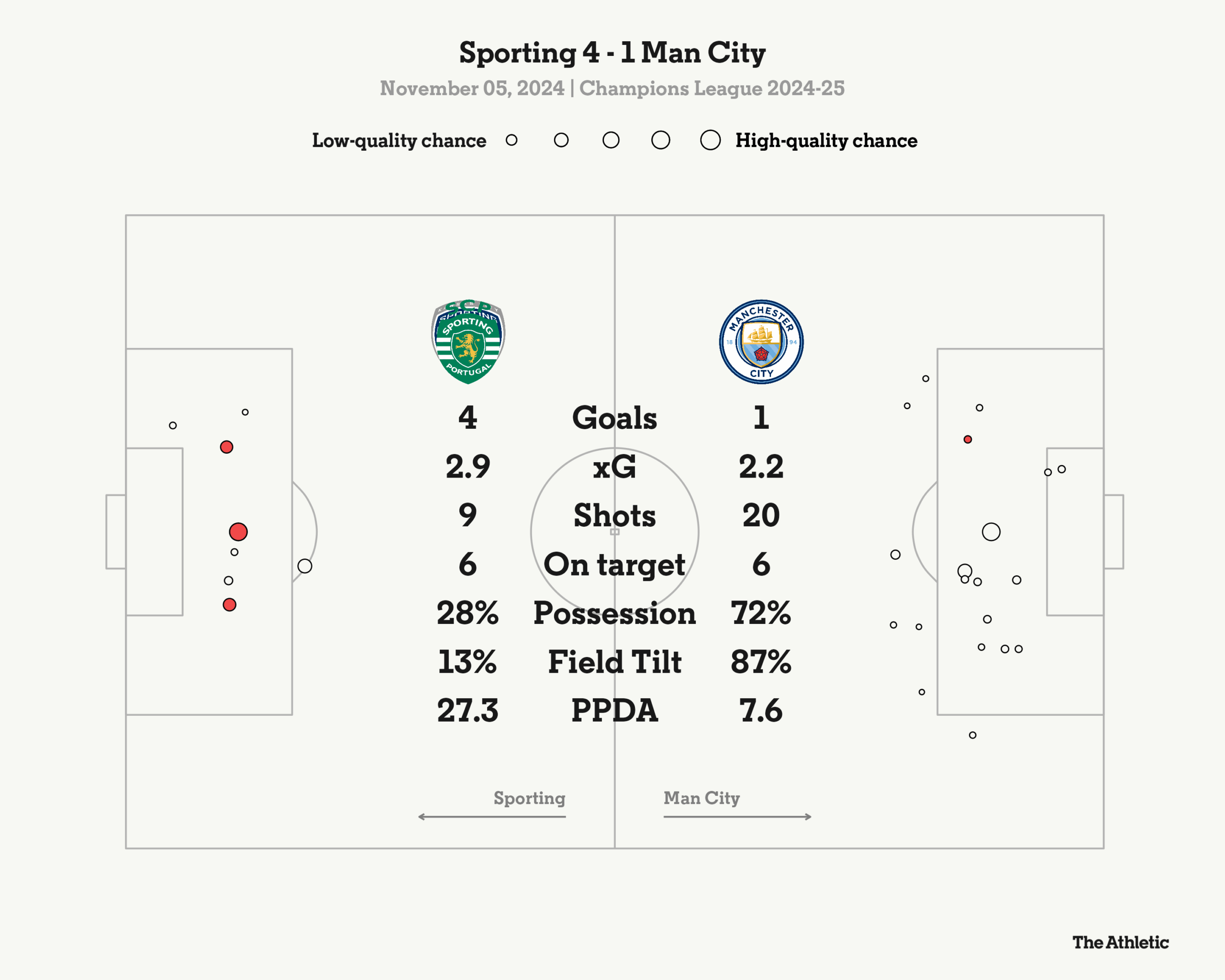
Task: Click the Field Tilt stat label
Action: point(614,662)
